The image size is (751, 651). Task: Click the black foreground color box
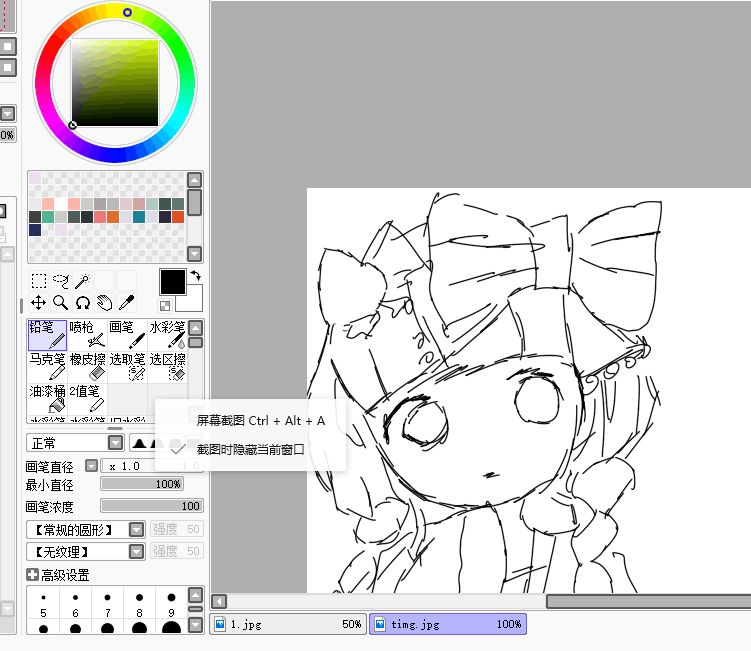(172, 282)
